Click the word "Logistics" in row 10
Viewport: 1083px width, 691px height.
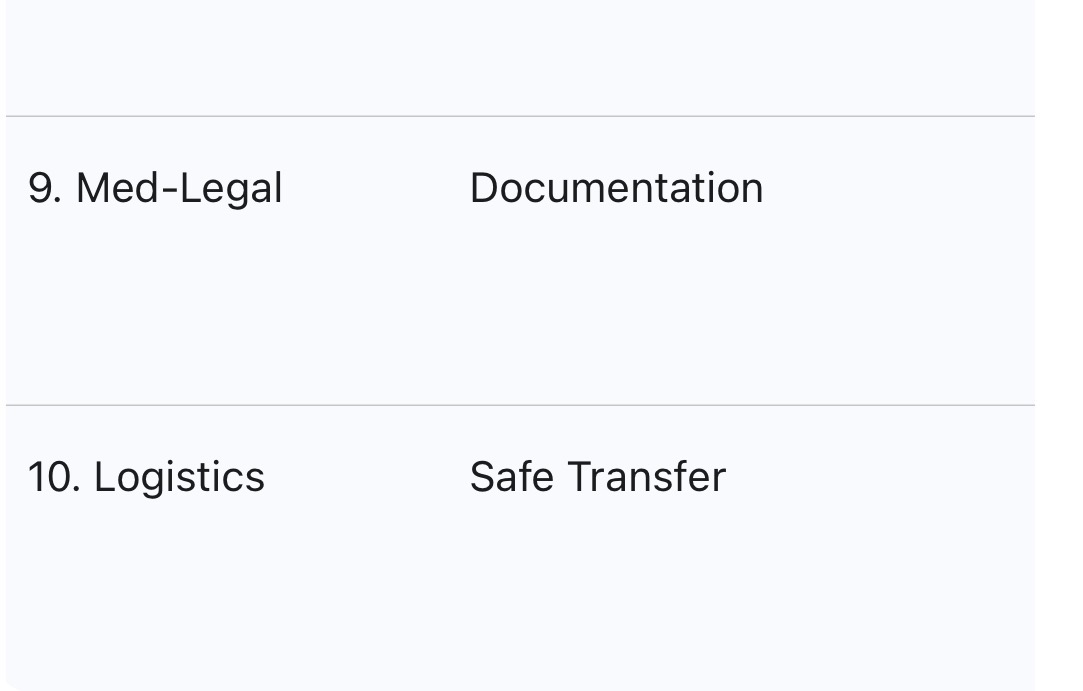coord(179,477)
